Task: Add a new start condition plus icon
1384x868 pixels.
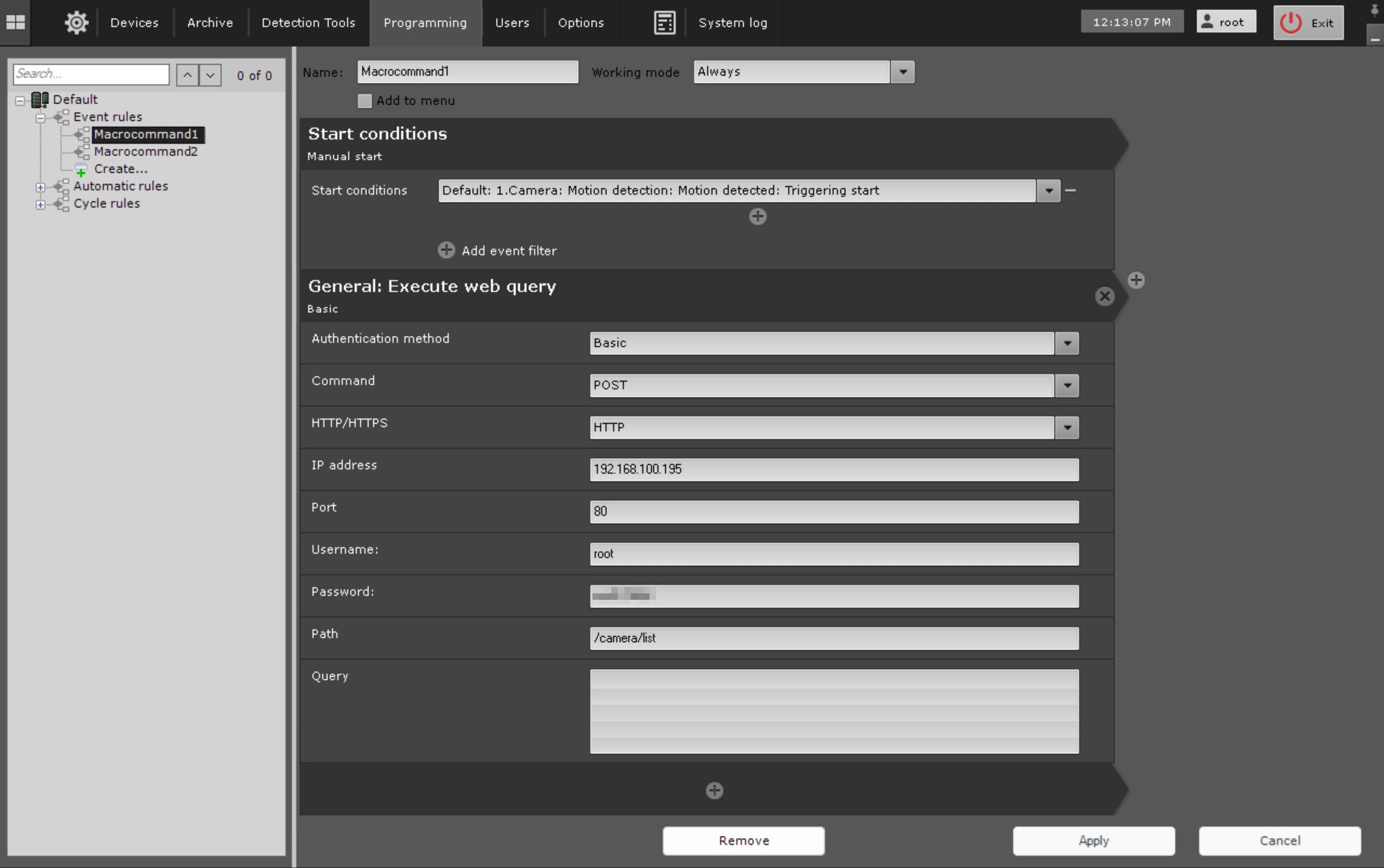Action: click(x=758, y=216)
